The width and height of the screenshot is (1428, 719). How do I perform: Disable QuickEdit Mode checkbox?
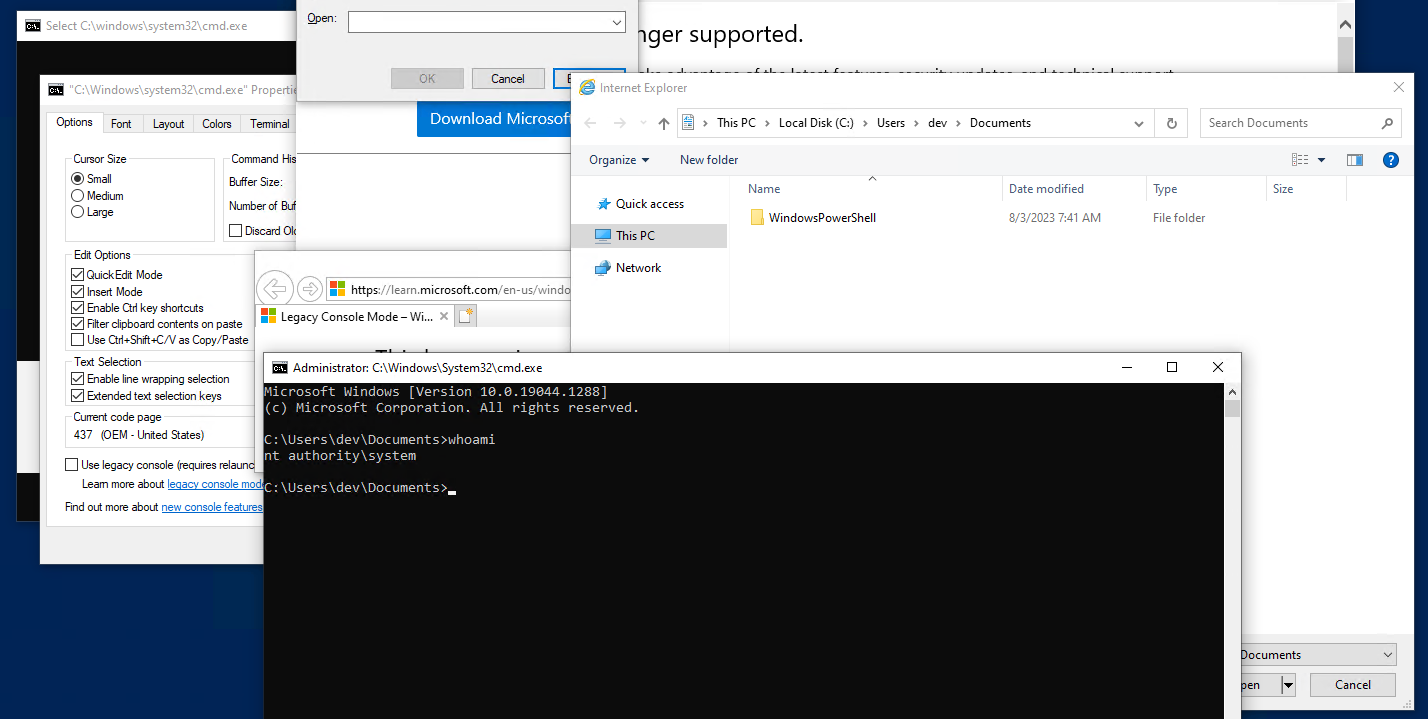click(78, 275)
